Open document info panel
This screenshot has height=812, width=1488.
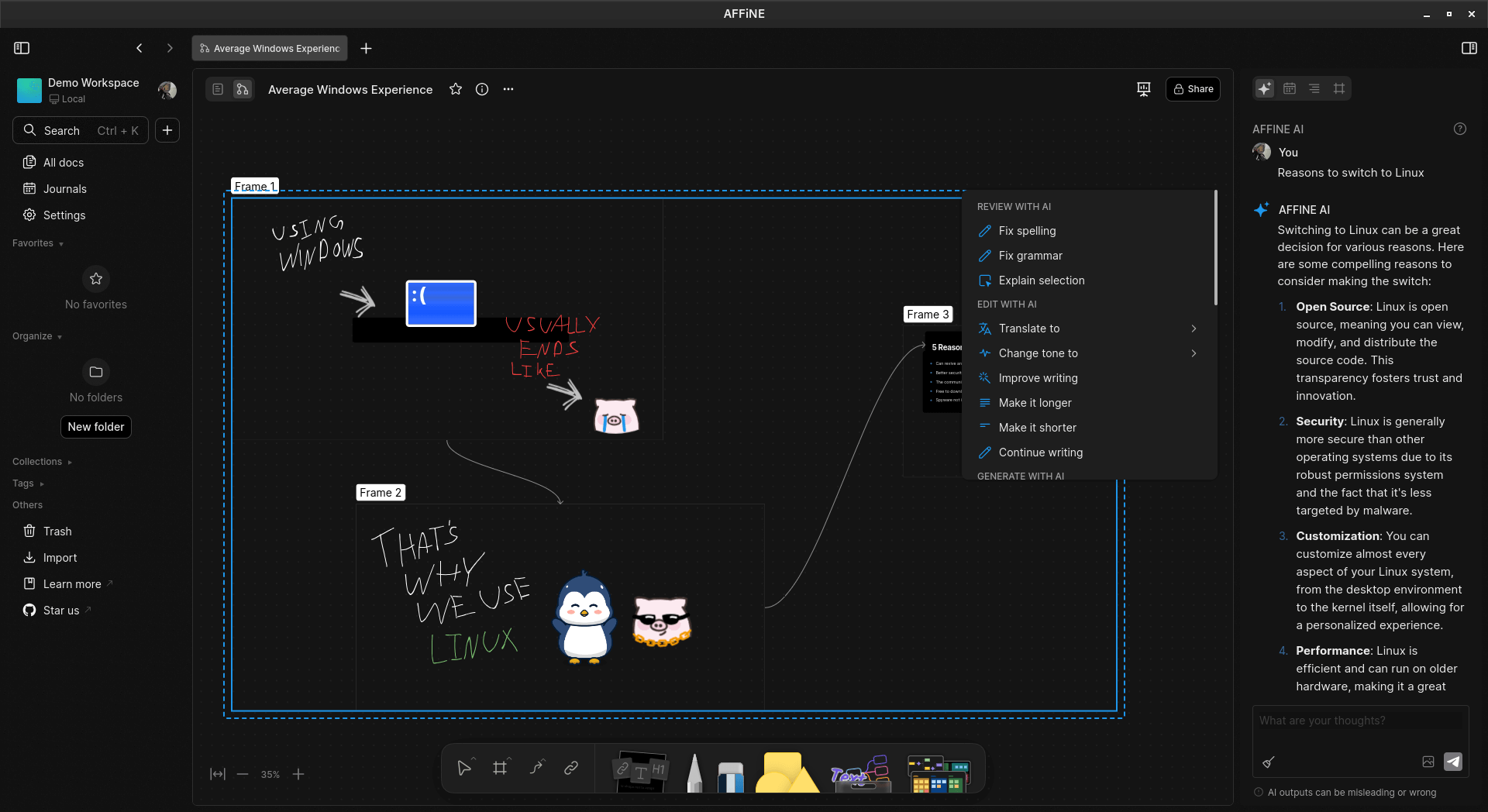click(x=482, y=89)
